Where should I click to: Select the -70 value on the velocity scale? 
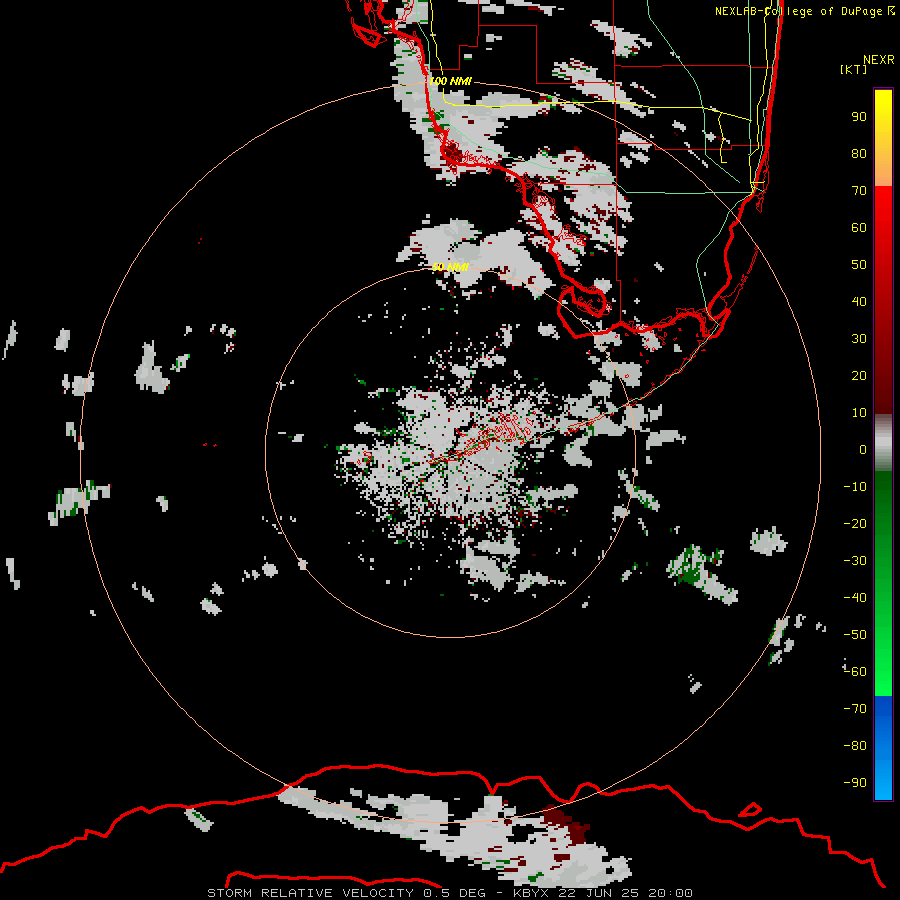click(x=855, y=709)
